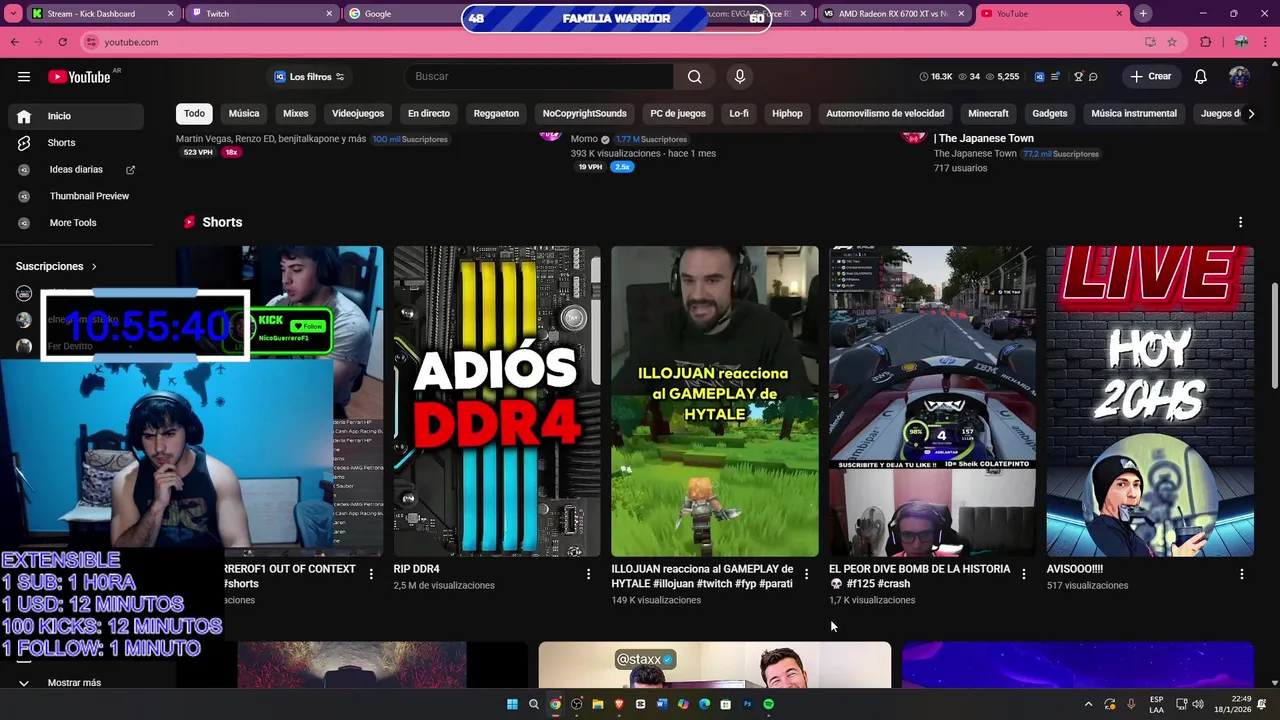Open options for EL PEOR DIVE BOMB short

(1023, 574)
